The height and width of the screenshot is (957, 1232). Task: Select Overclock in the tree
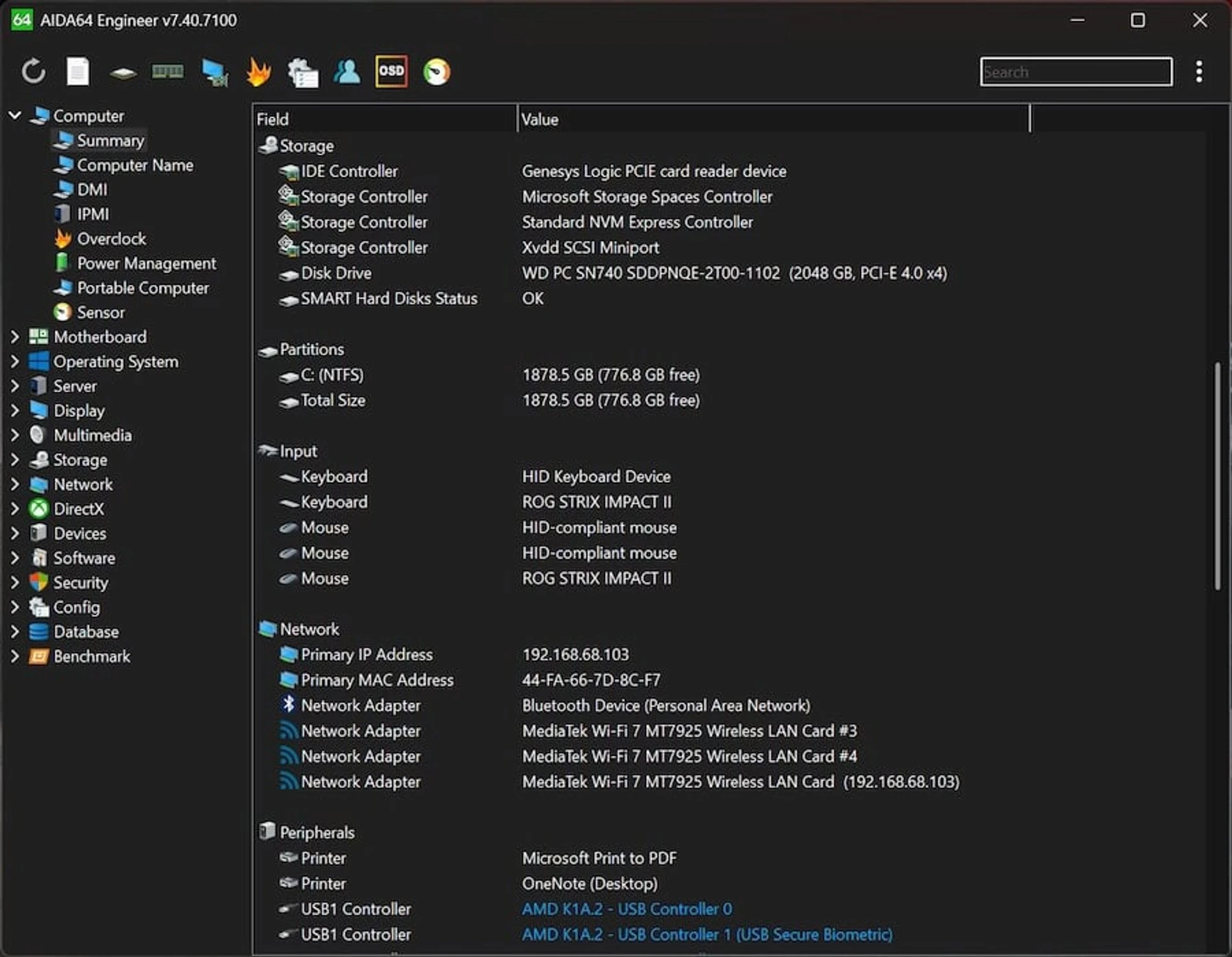click(x=112, y=238)
